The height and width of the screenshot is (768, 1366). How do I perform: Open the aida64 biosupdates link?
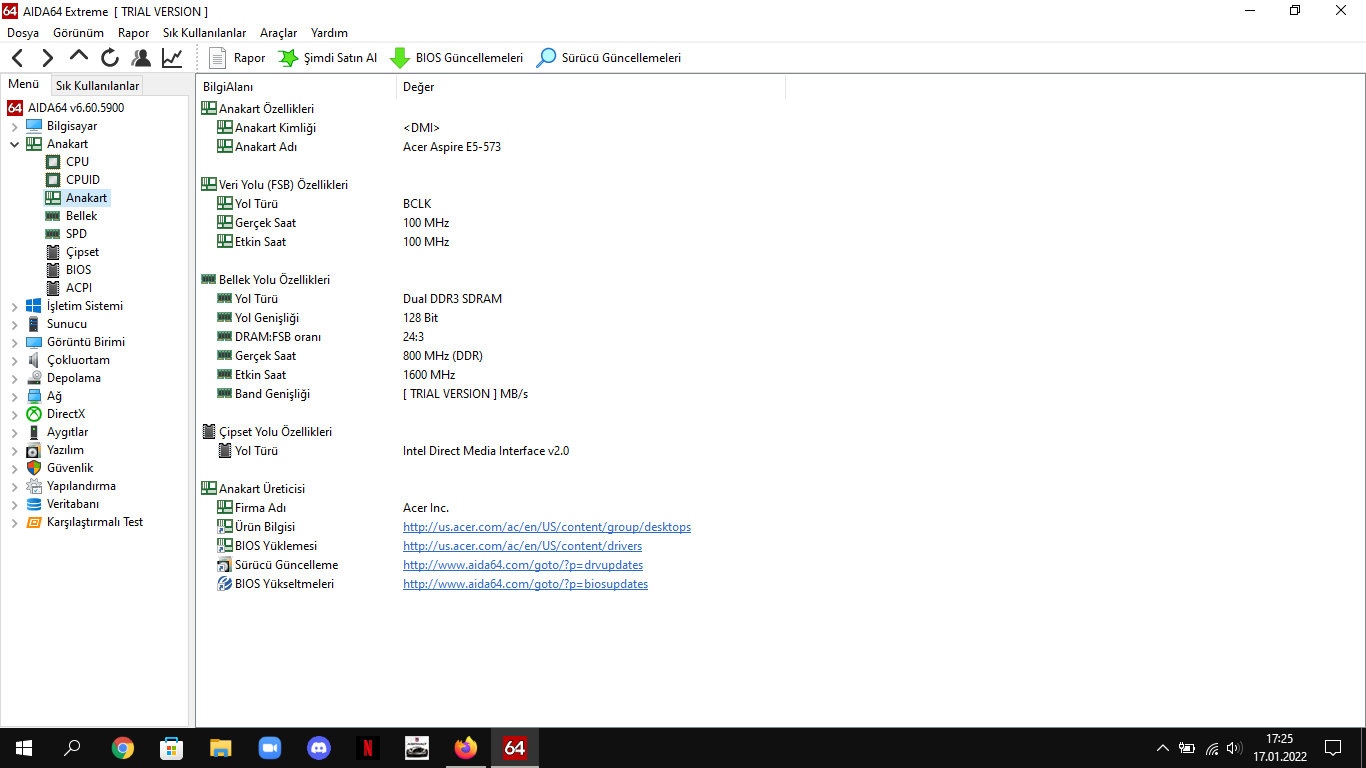click(525, 584)
